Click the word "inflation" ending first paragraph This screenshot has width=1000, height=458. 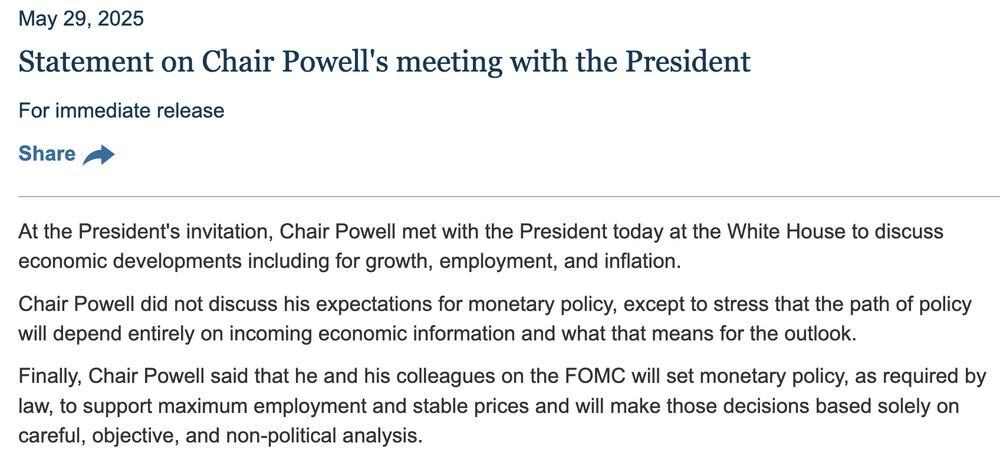tap(639, 262)
